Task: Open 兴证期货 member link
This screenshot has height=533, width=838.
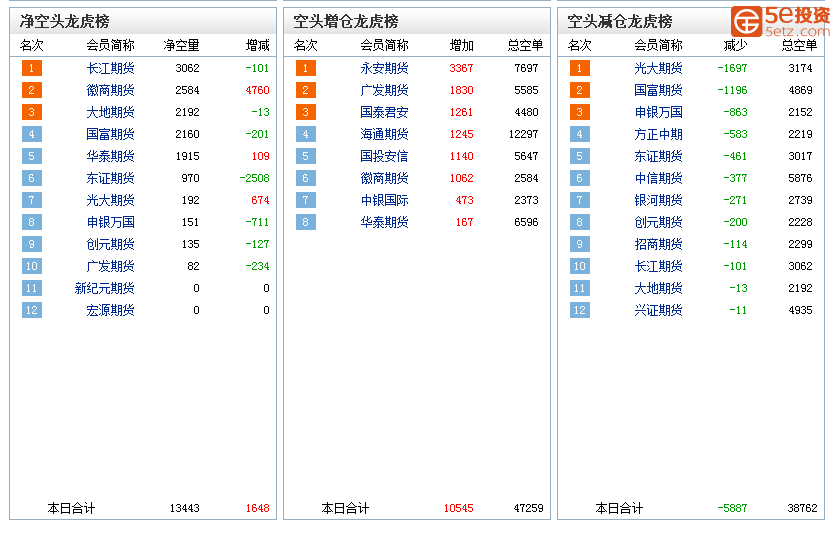Action: coord(658,310)
